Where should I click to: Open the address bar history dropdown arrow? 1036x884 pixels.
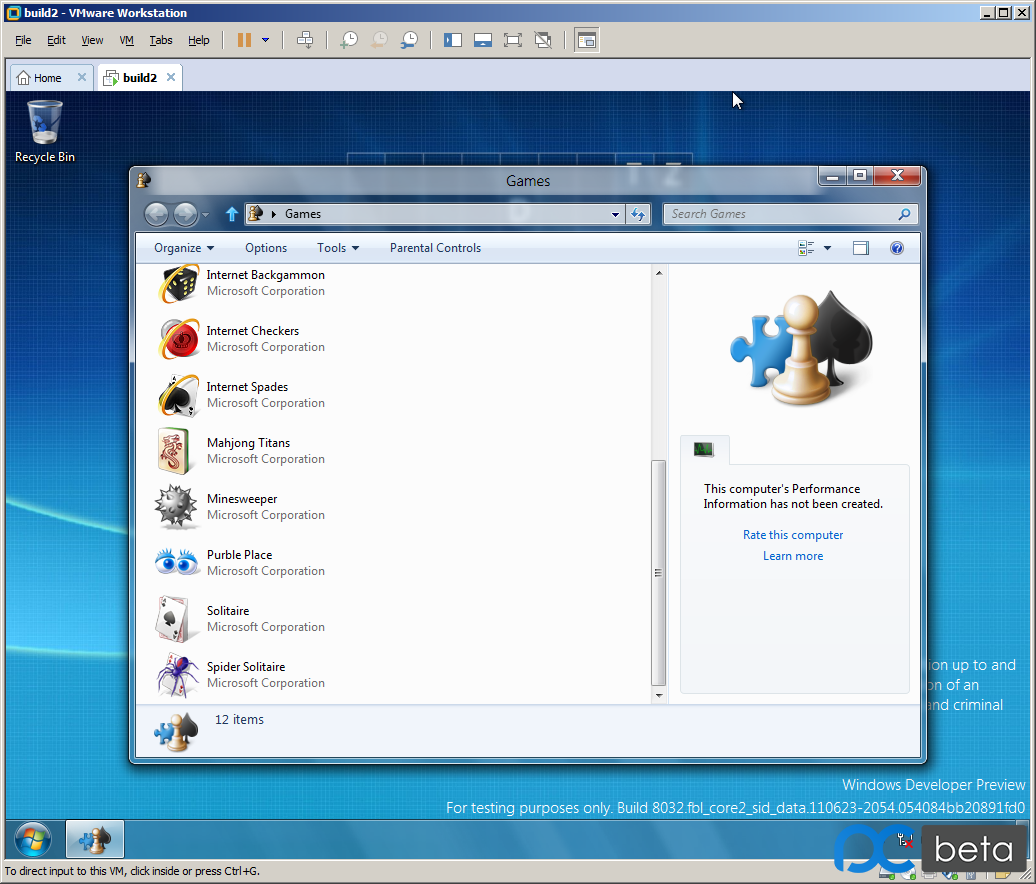coord(615,214)
